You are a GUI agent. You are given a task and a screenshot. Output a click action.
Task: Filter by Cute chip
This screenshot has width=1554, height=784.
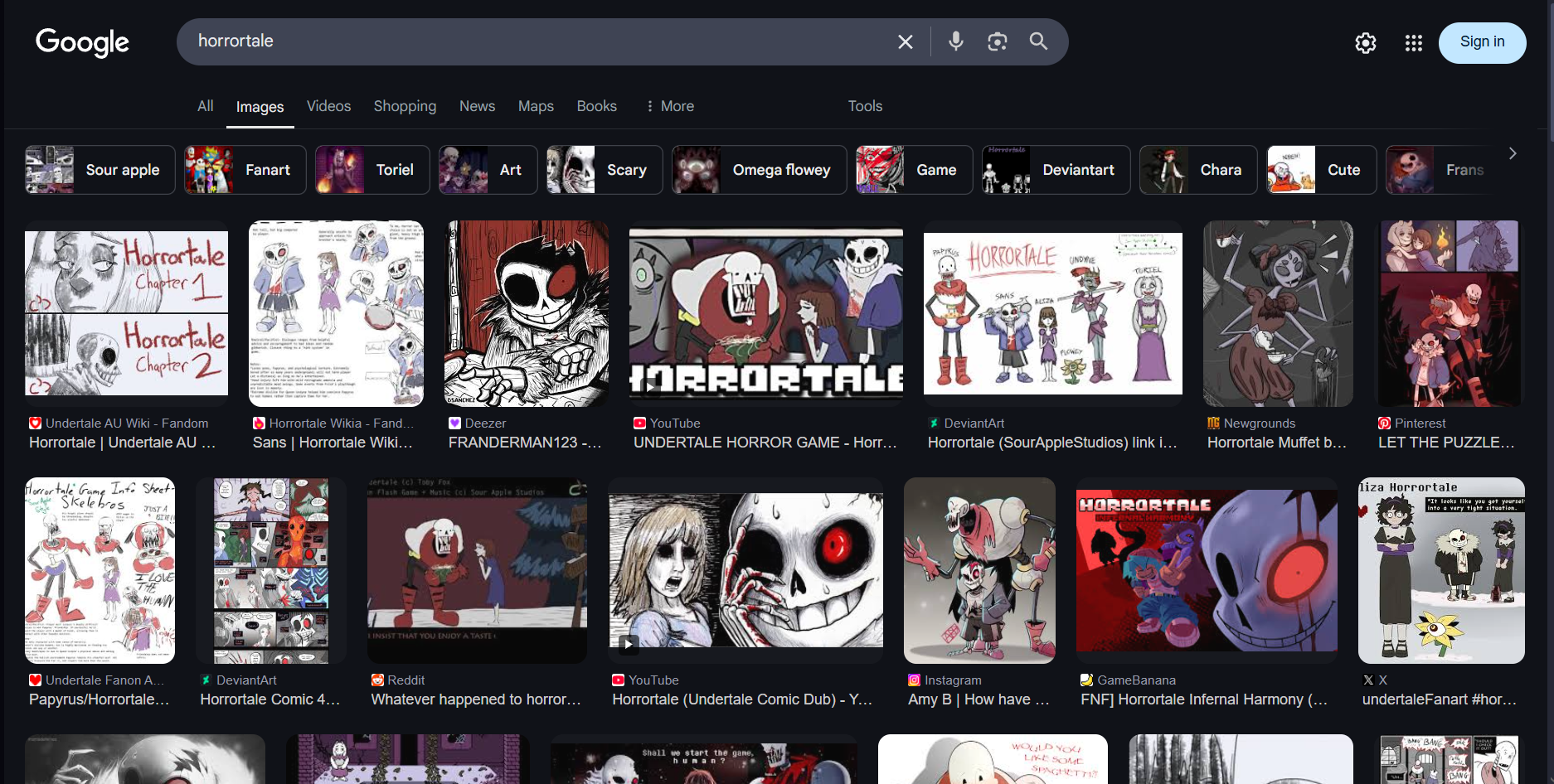1322,170
